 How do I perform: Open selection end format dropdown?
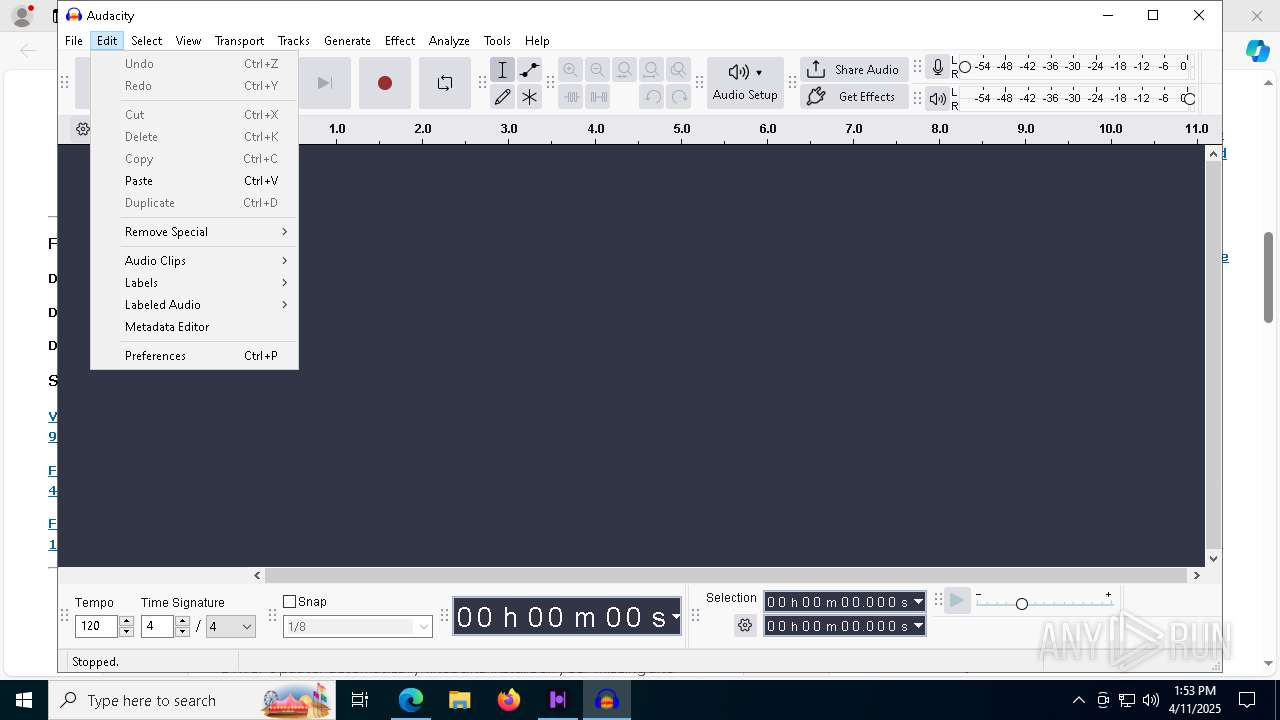pyautogui.click(x=918, y=626)
